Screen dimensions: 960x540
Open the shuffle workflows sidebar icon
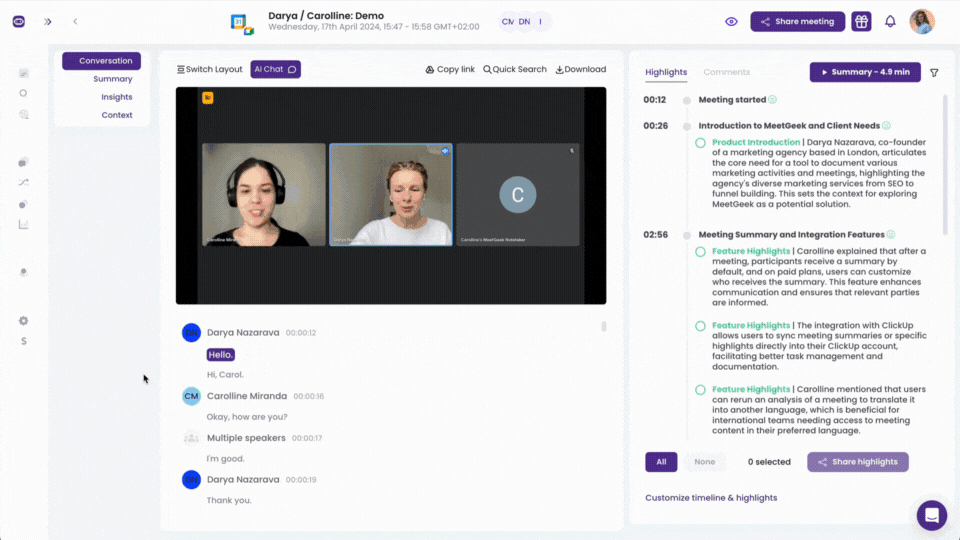[23, 182]
